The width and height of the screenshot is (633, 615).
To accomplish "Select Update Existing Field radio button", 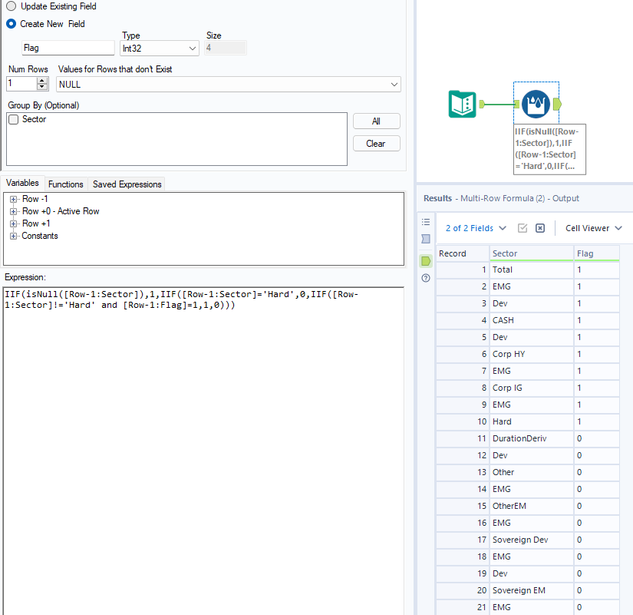I will pyautogui.click(x=11, y=6).
